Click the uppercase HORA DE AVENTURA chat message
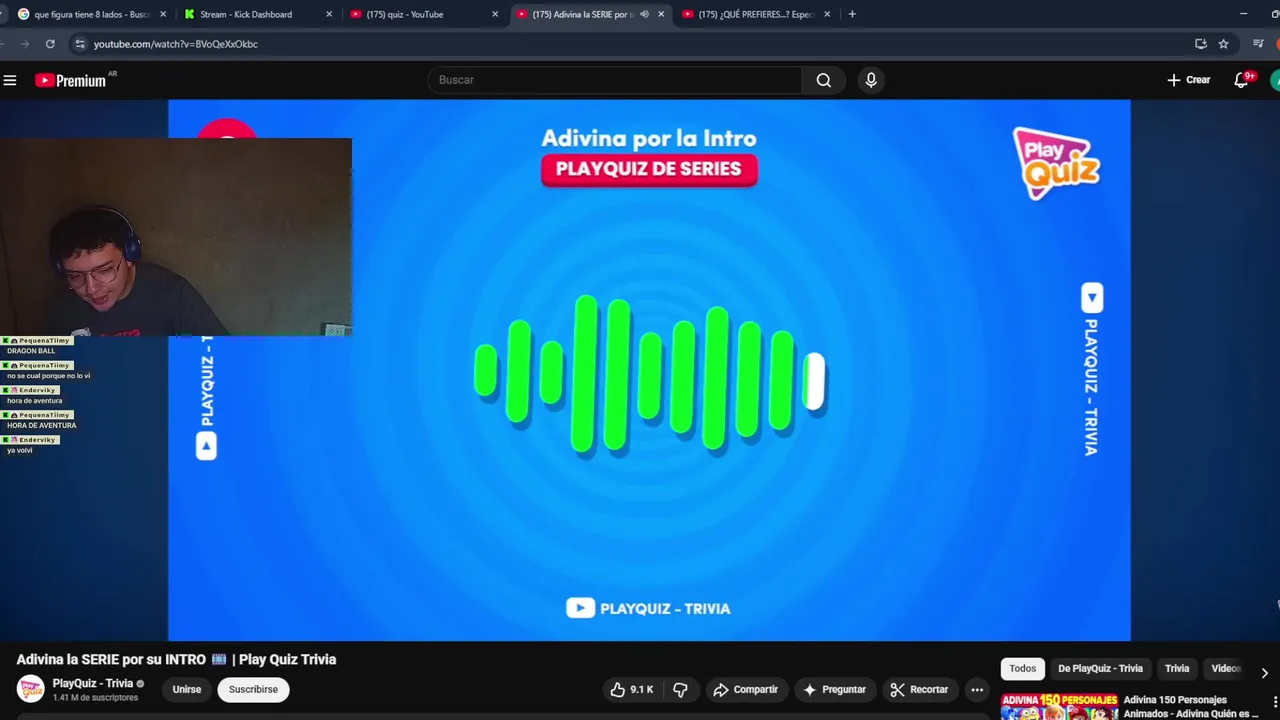 point(41,426)
